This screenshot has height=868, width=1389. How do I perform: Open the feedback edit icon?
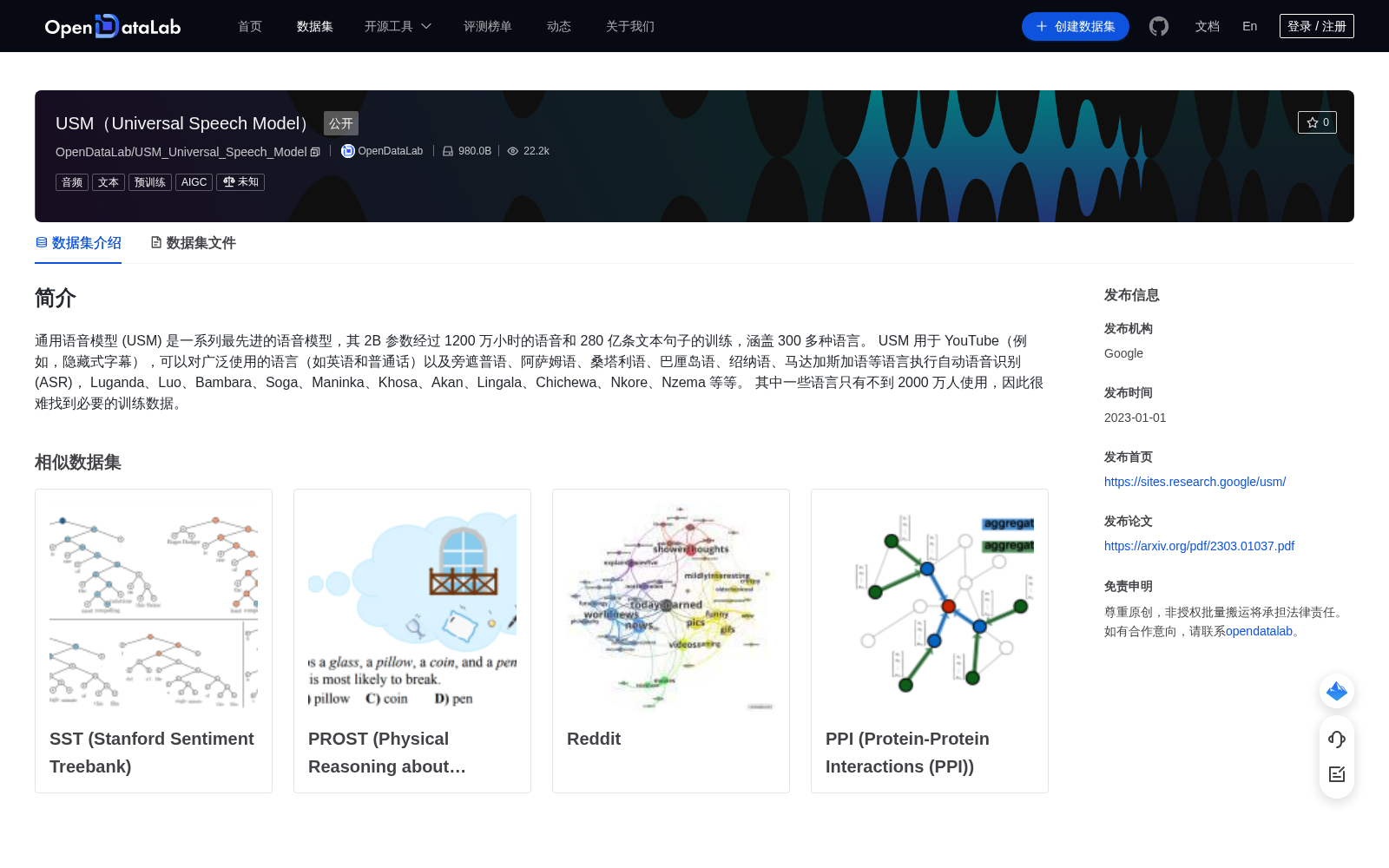pyautogui.click(x=1337, y=774)
